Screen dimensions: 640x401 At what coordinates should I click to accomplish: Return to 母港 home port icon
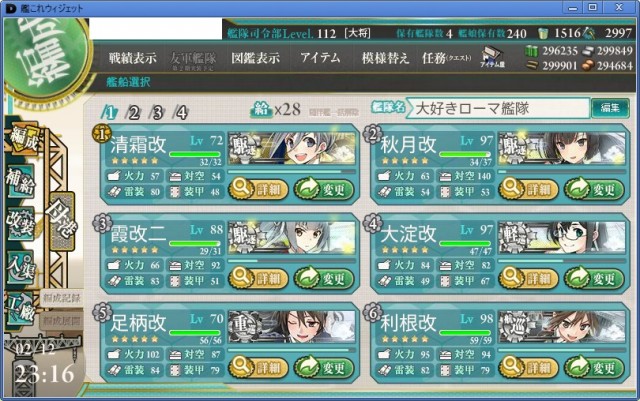coord(62,221)
